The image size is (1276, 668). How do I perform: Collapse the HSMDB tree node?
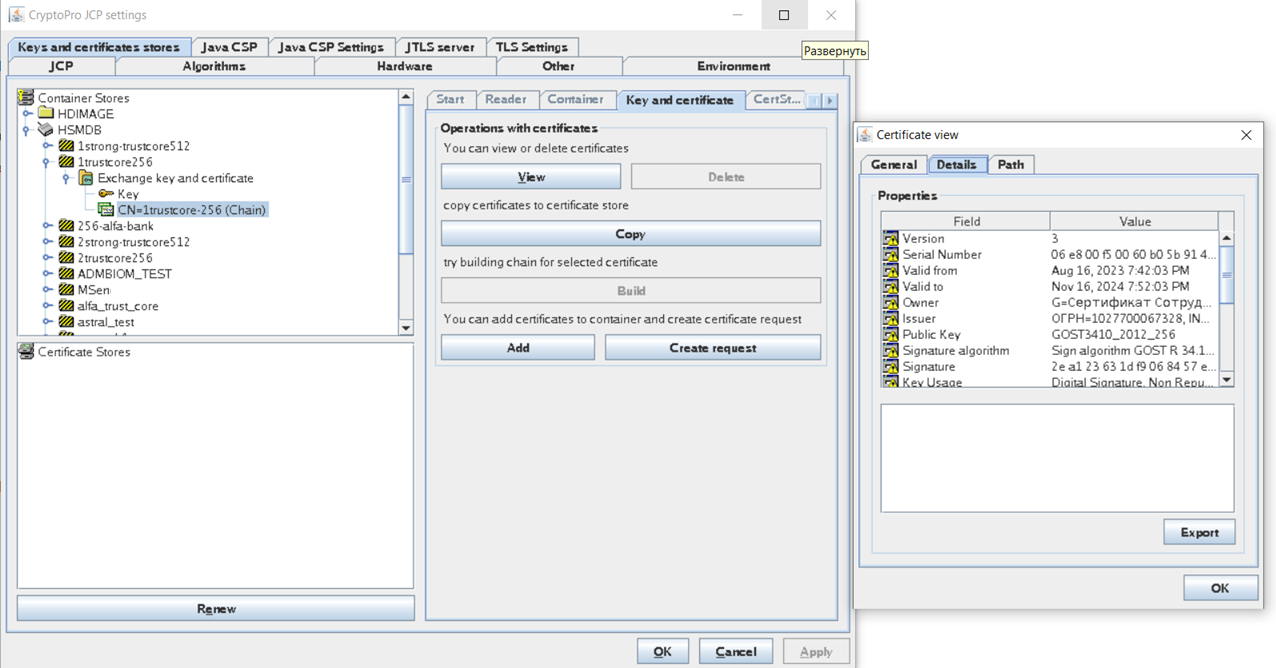click(24, 130)
